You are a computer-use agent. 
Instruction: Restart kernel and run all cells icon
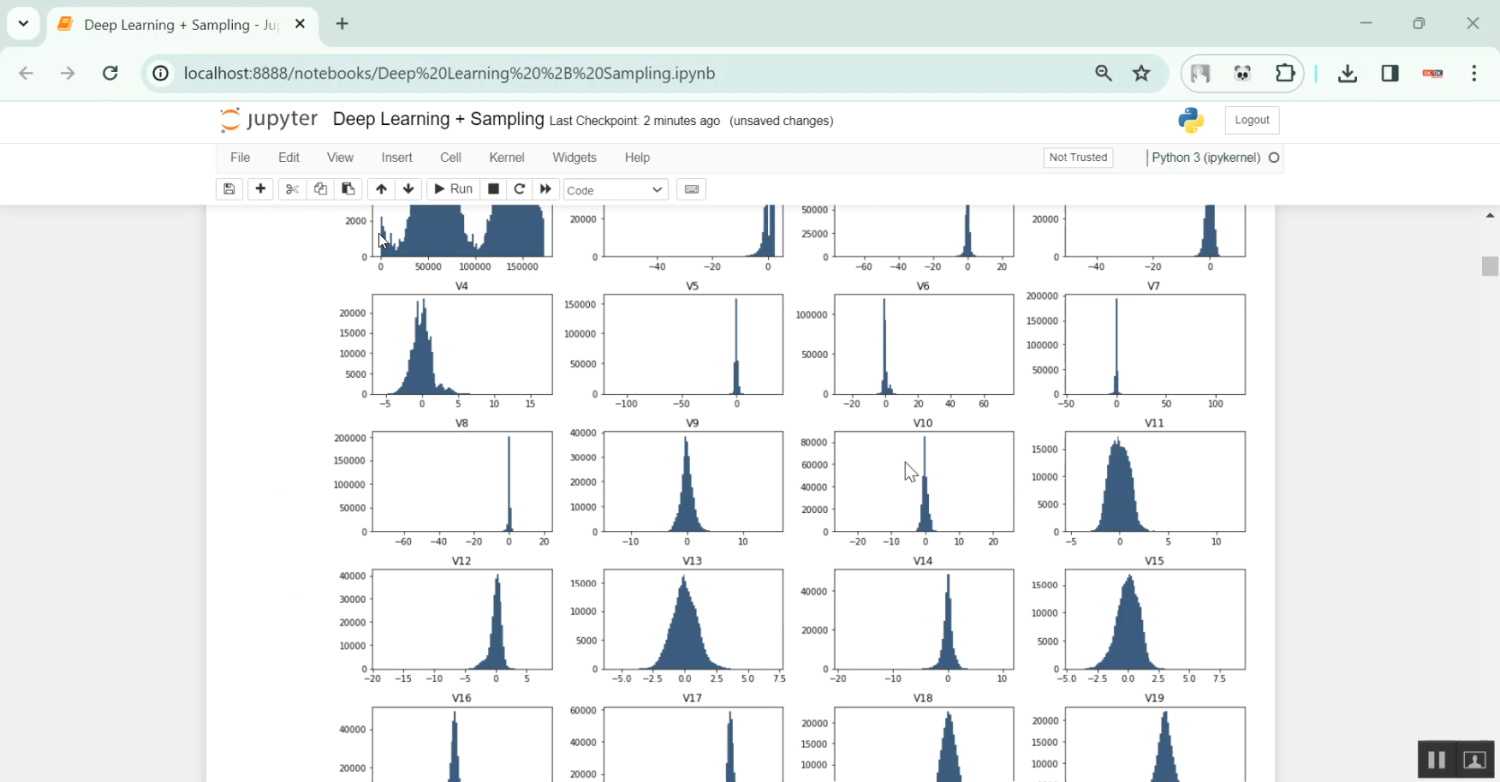coord(545,189)
